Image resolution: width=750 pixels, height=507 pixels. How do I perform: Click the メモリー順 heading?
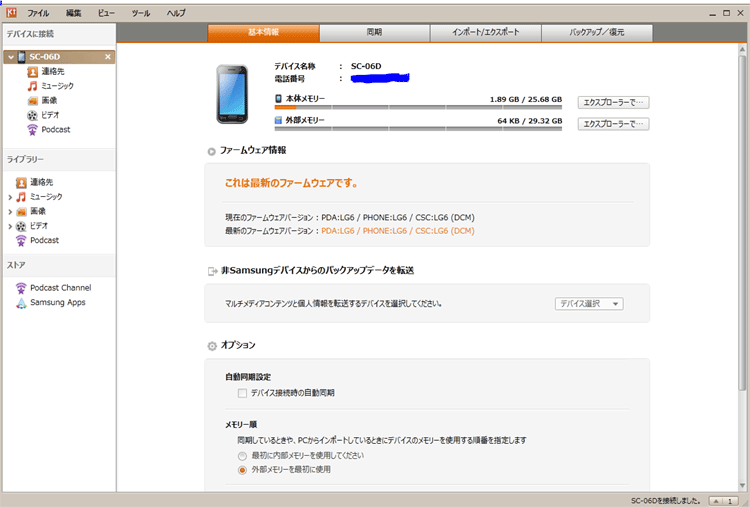click(241, 425)
